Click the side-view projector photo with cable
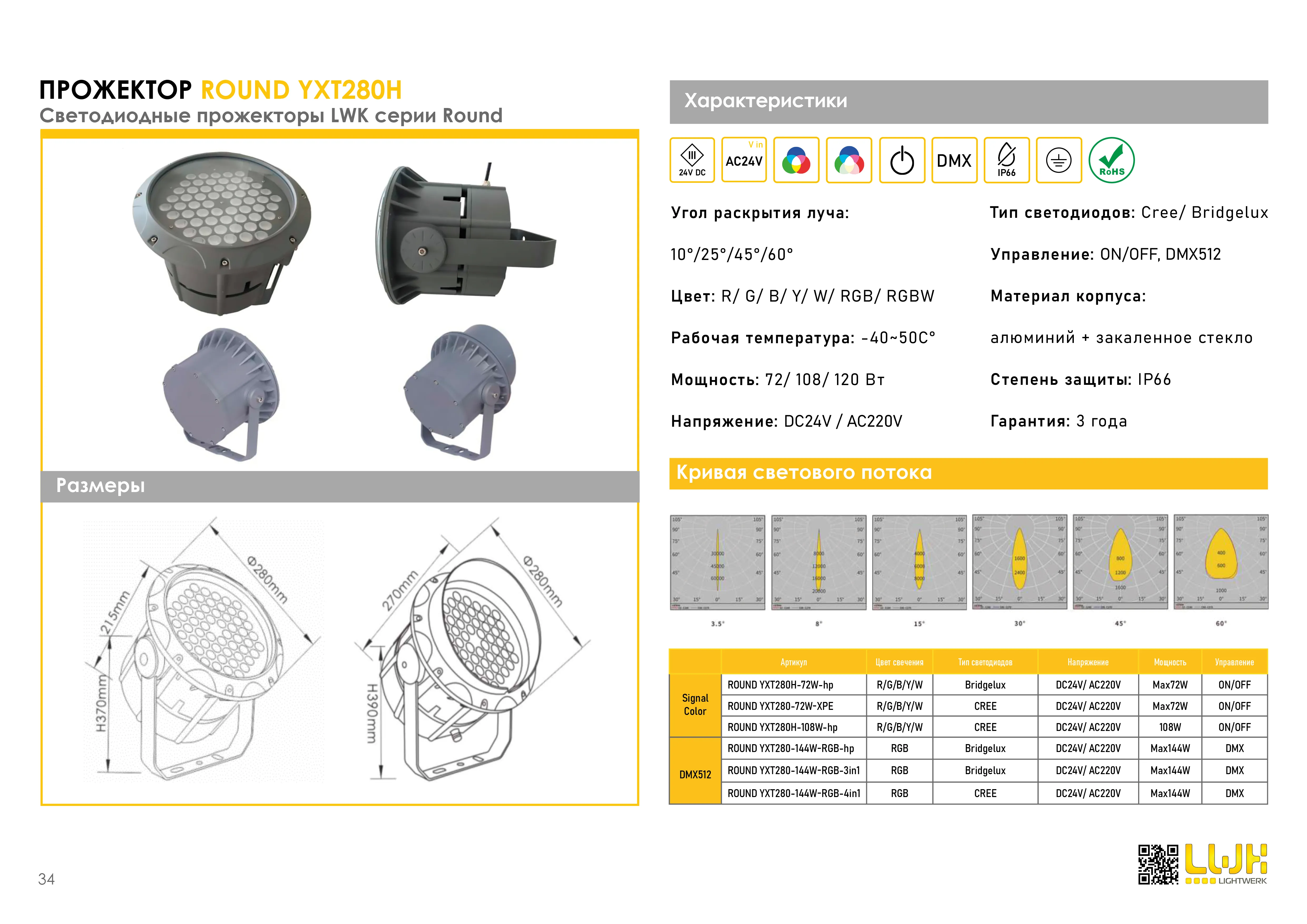This screenshot has width=1307, height=924. [x=465, y=234]
